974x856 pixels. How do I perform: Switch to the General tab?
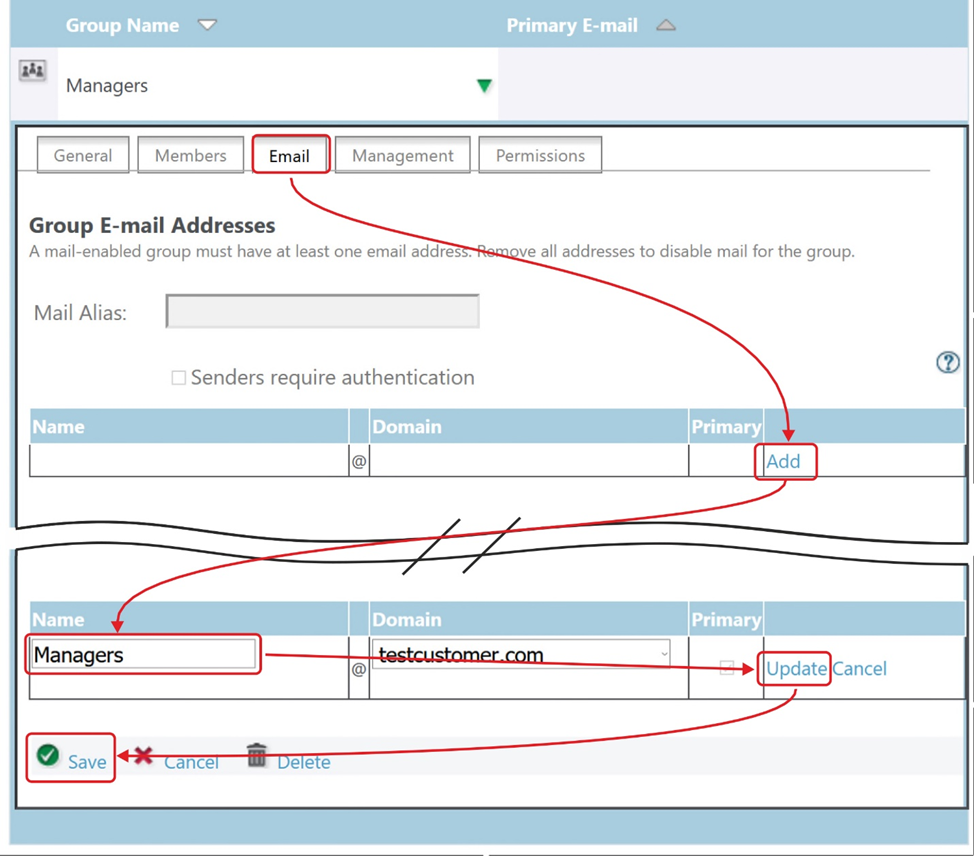pyautogui.click(x=83, y=156)
